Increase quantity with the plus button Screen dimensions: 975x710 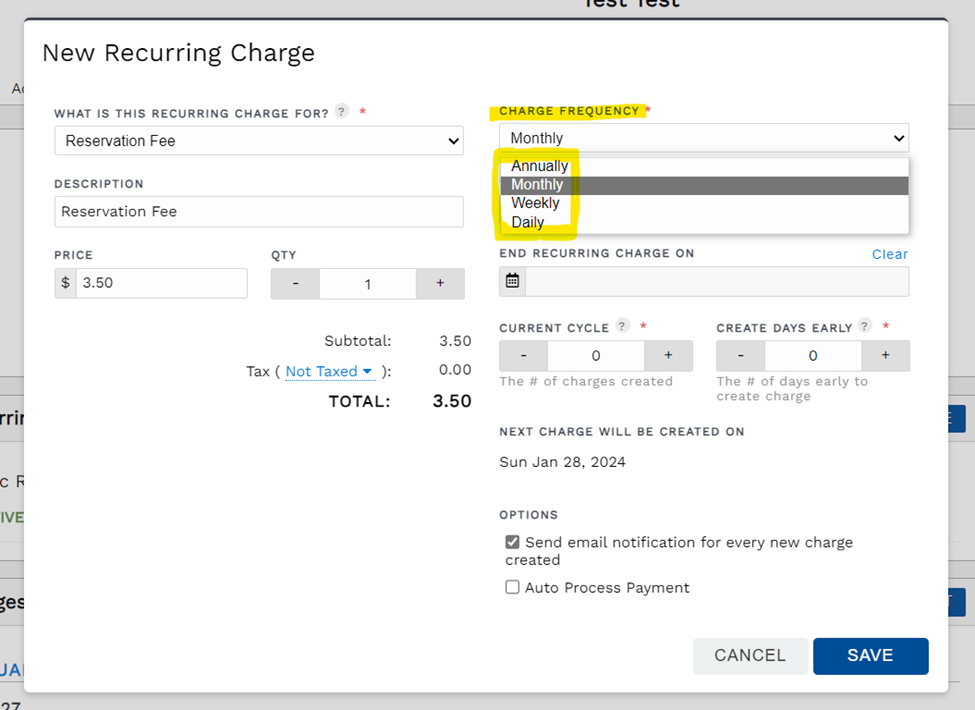440,283
